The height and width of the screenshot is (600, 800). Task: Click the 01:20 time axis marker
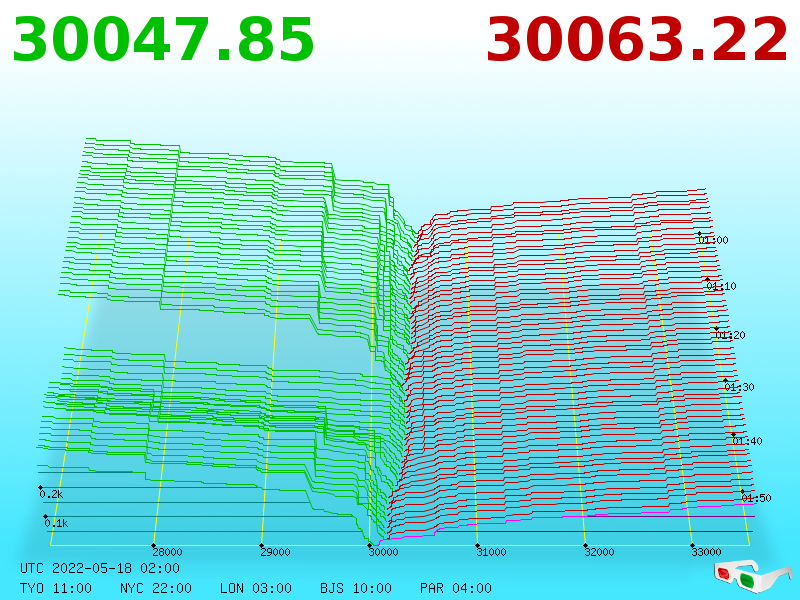[730, 335]
